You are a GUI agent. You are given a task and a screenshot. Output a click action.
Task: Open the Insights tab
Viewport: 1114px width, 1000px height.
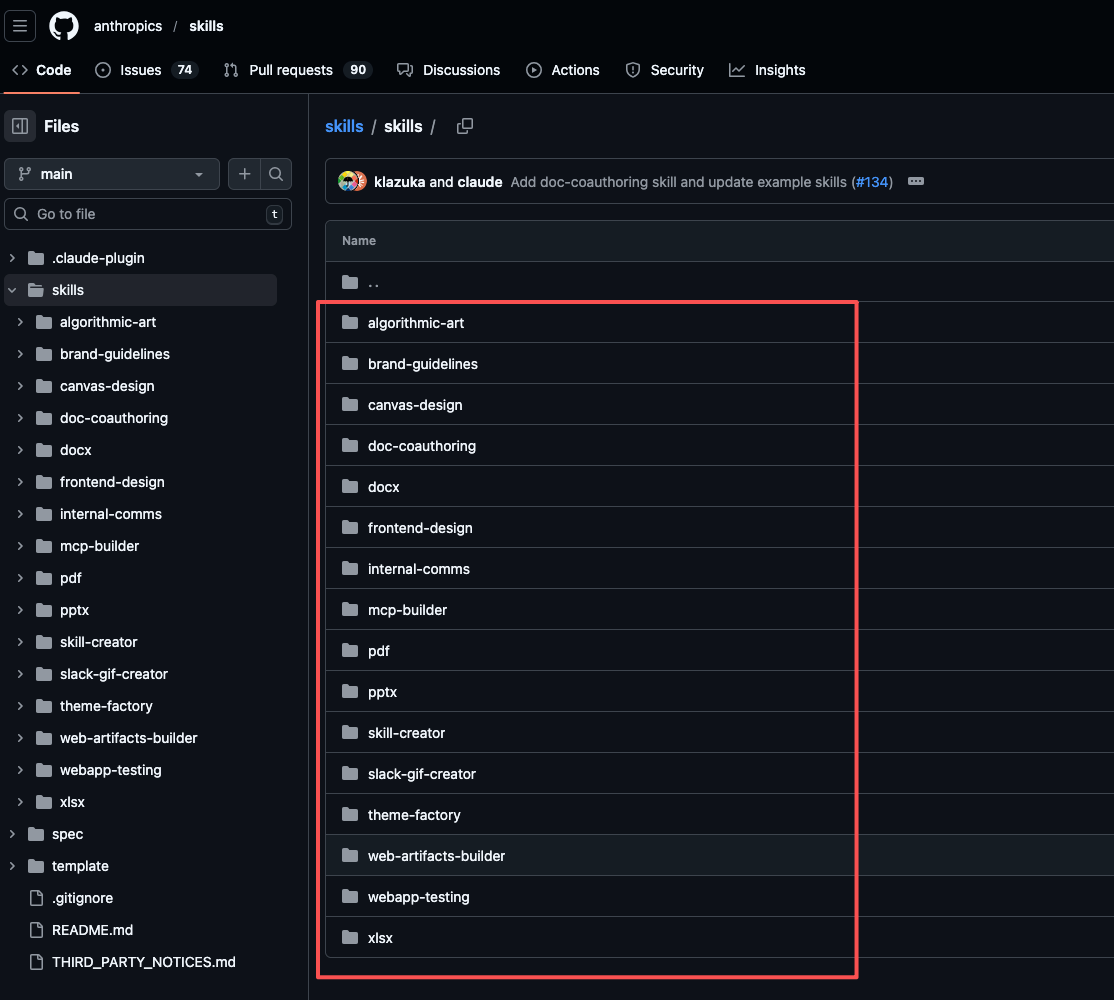(767, 70)
